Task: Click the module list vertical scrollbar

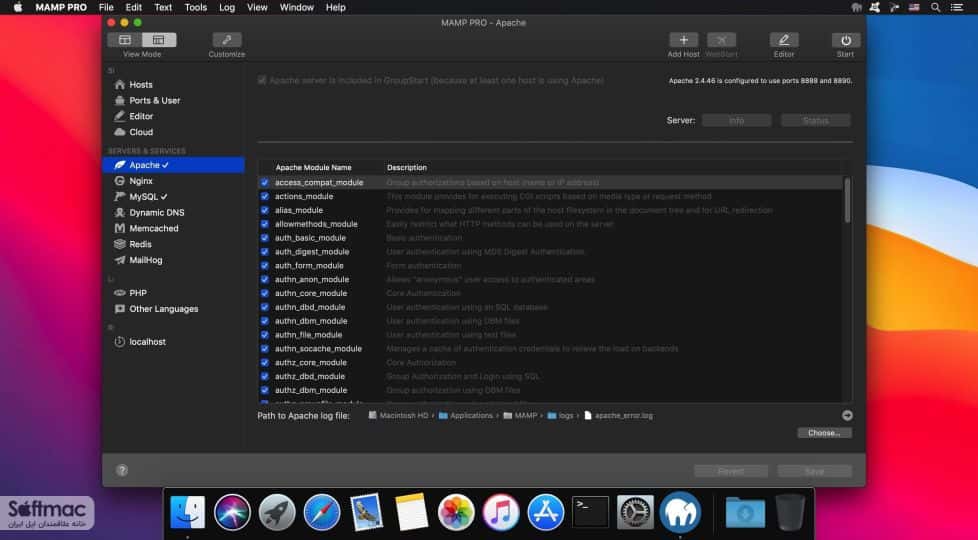Action: [x=847, y=200]
